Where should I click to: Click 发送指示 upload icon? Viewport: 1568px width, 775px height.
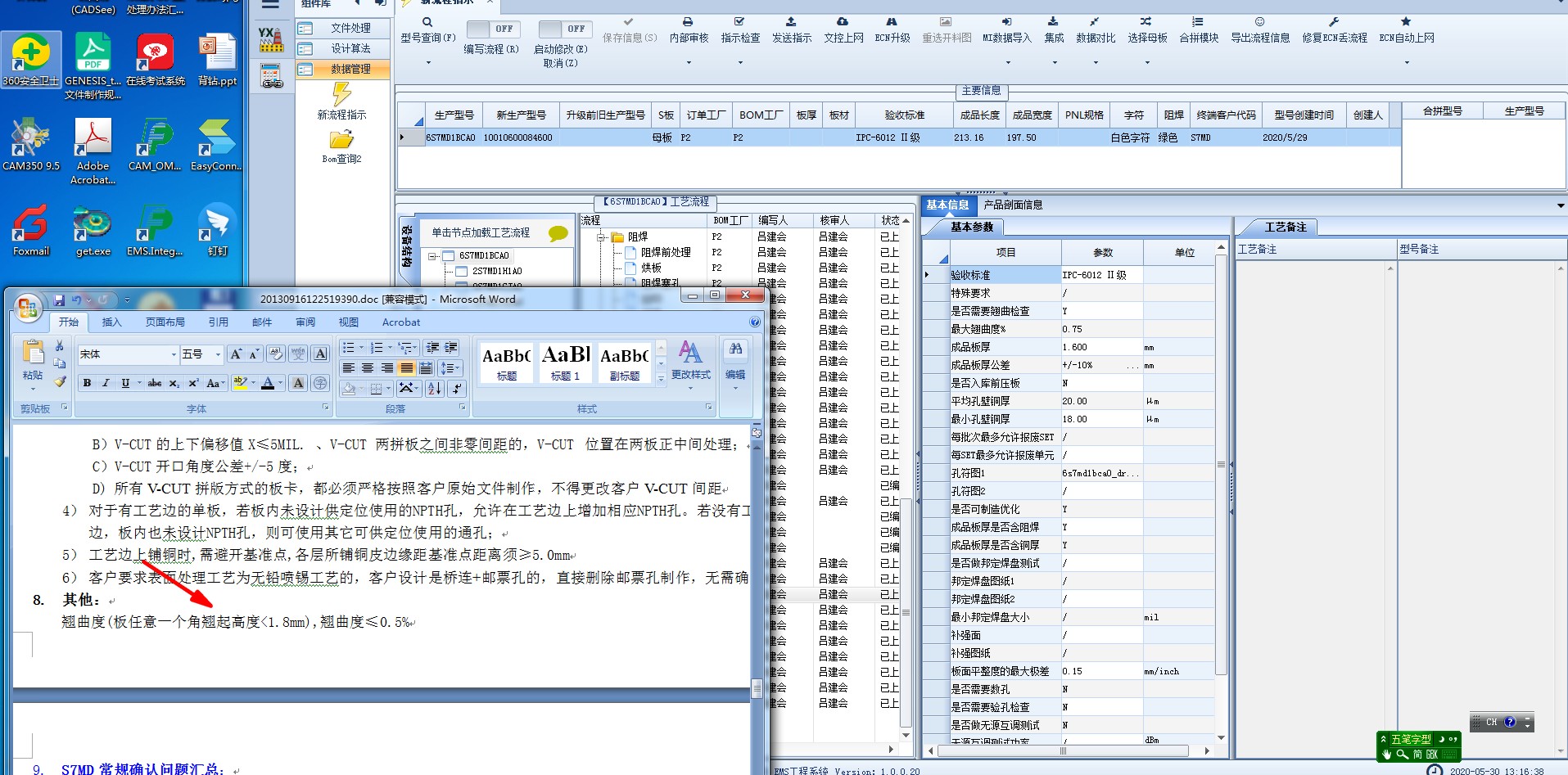point(791,22)
